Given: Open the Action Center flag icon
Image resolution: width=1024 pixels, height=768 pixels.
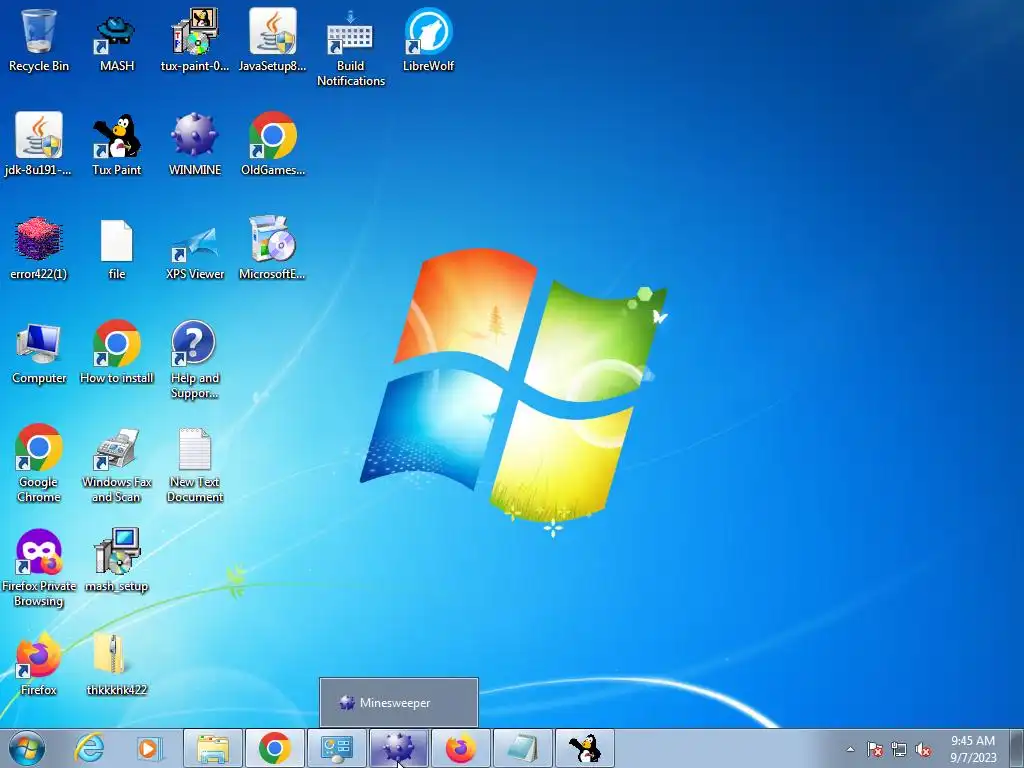Looking at the screenshot, I should point(875,749).
